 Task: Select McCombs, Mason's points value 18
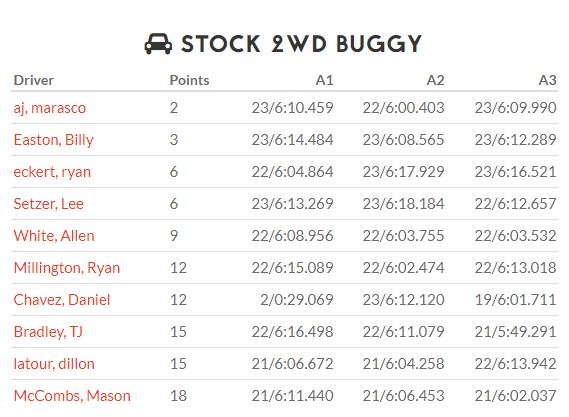(178, 396)
